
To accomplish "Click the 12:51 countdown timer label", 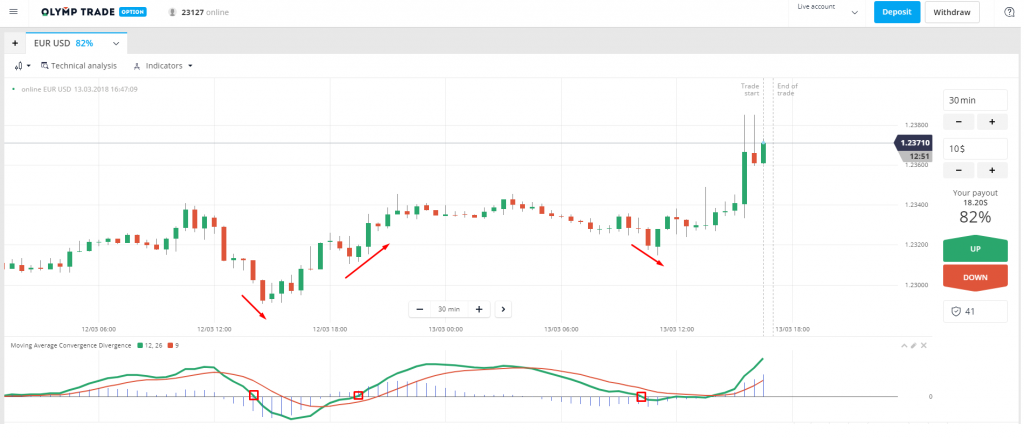I will 918,156.
